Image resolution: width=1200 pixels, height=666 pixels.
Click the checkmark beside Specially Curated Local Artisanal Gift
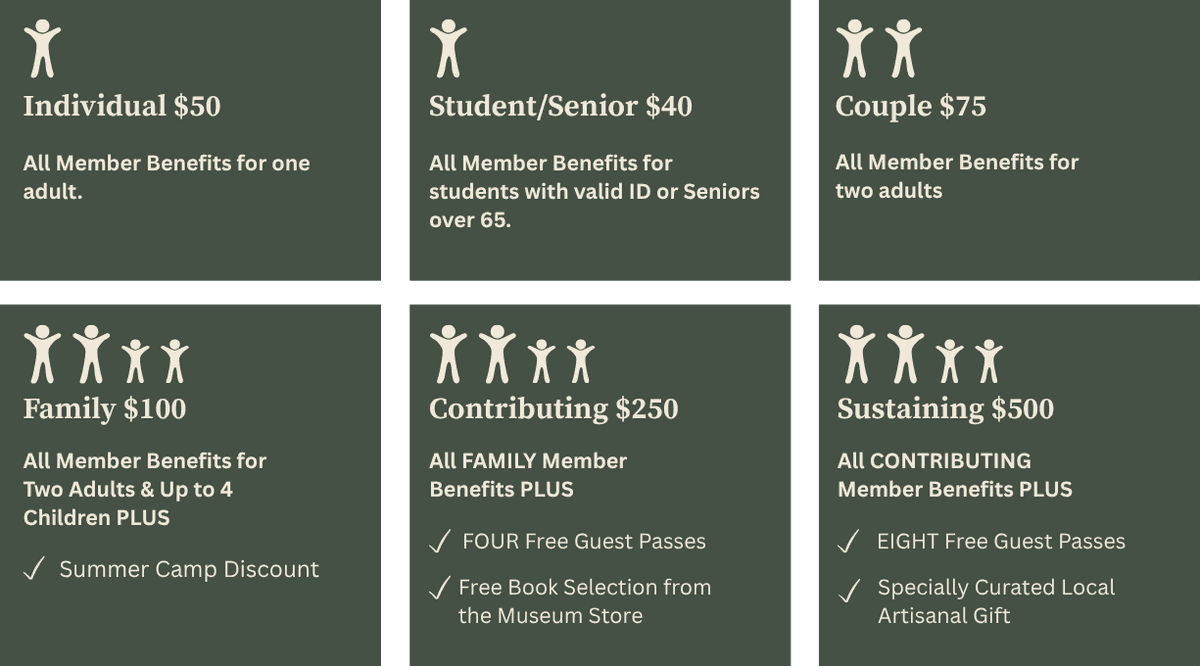click(847, 590)
